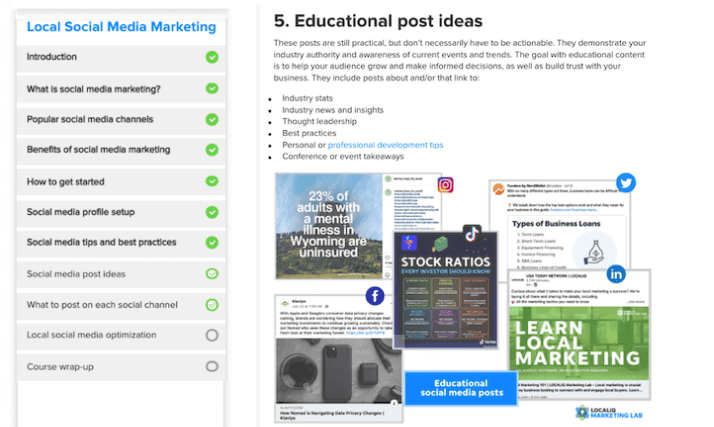The width and height of the screenshot is (714, 427).
Task: Click the LOCALiQ Marketing Lab logo
Action: [x=609, y=412]
